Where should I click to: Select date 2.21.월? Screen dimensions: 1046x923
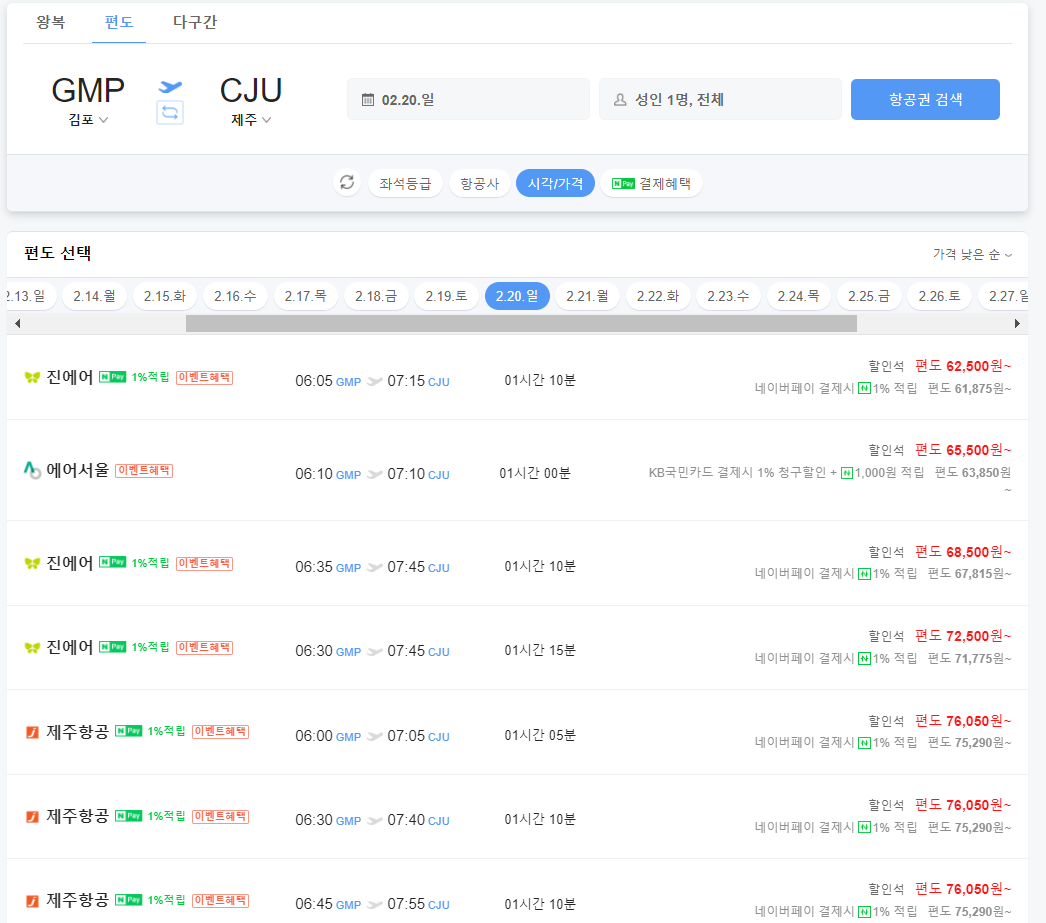[587, 296]
